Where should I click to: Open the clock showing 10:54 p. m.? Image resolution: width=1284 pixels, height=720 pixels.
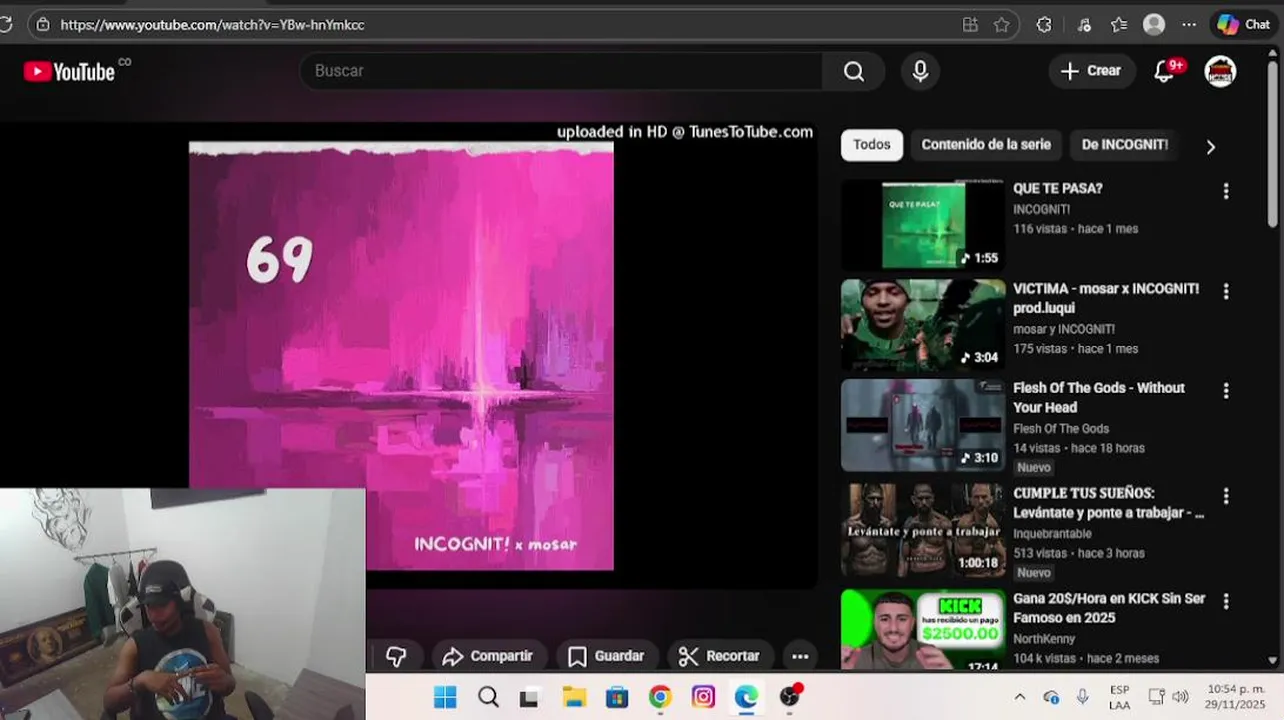(x=1236, y=697)
